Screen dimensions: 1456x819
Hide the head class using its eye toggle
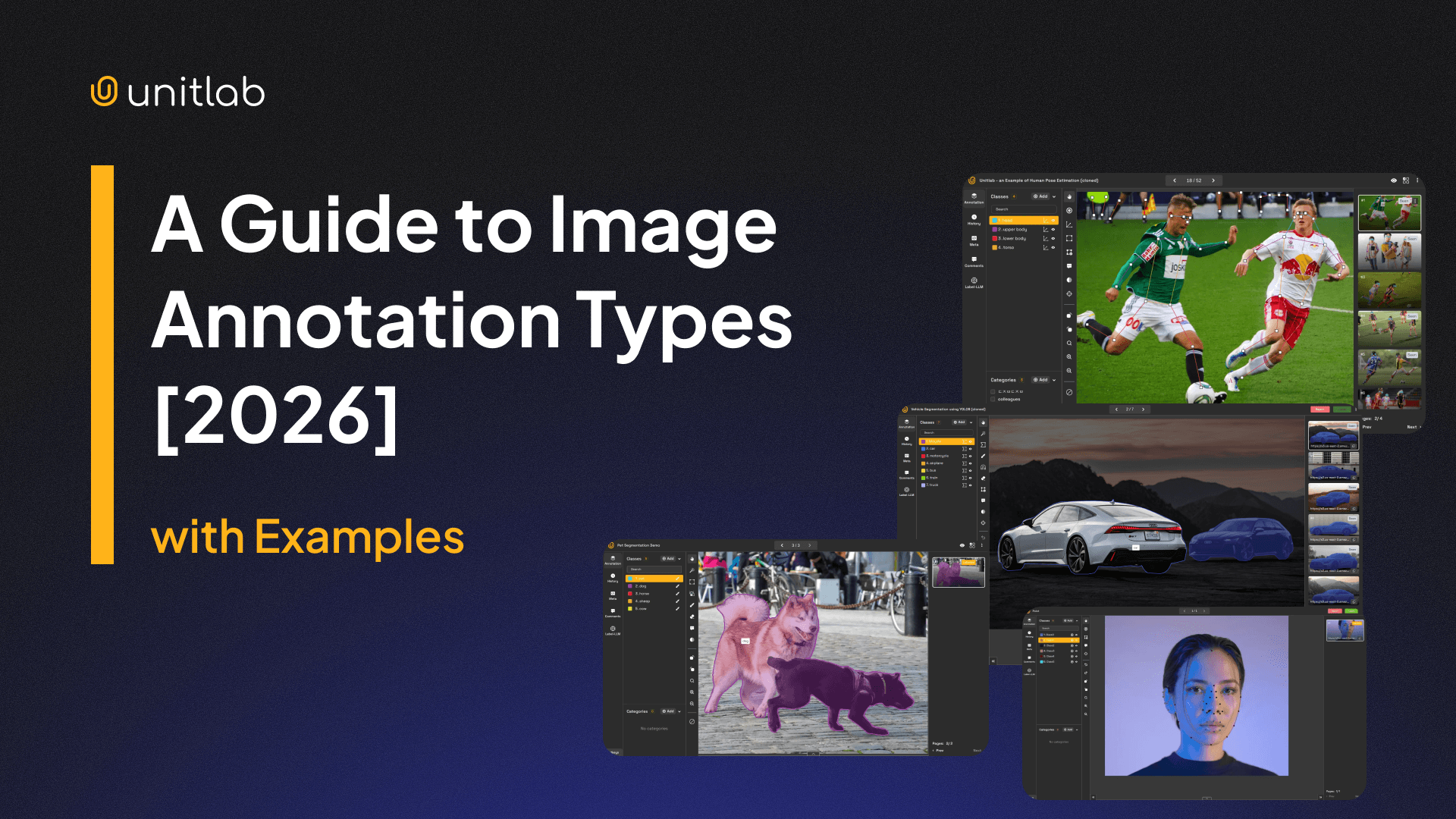pos(1053,220)
